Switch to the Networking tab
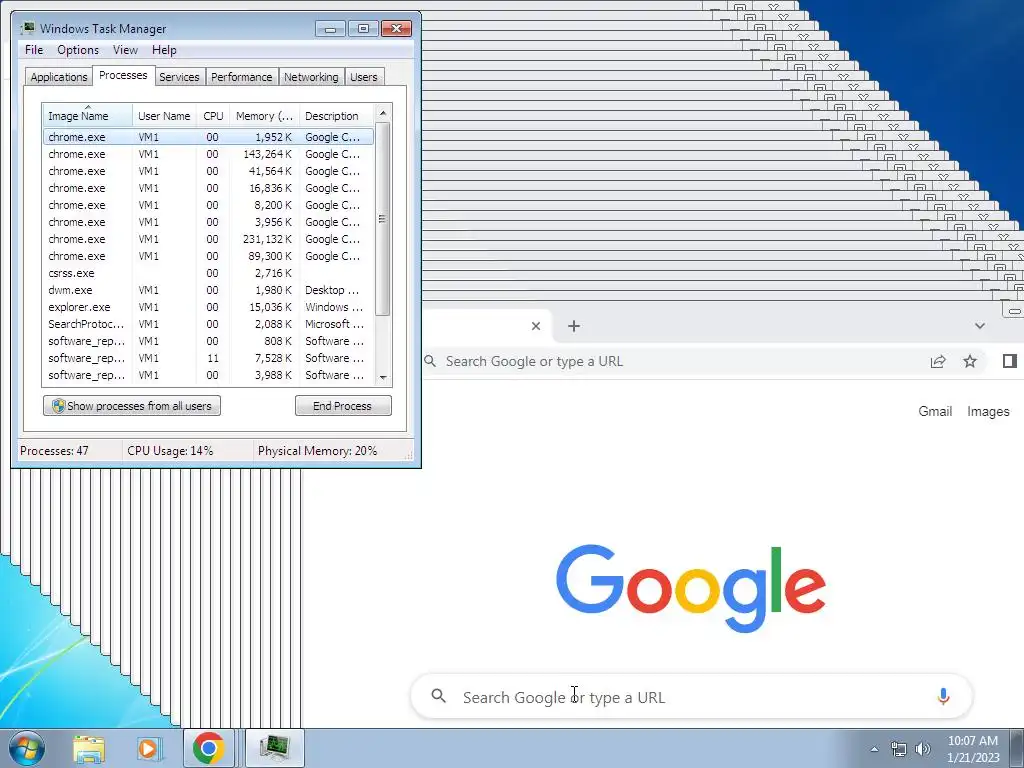 point(311,76)
